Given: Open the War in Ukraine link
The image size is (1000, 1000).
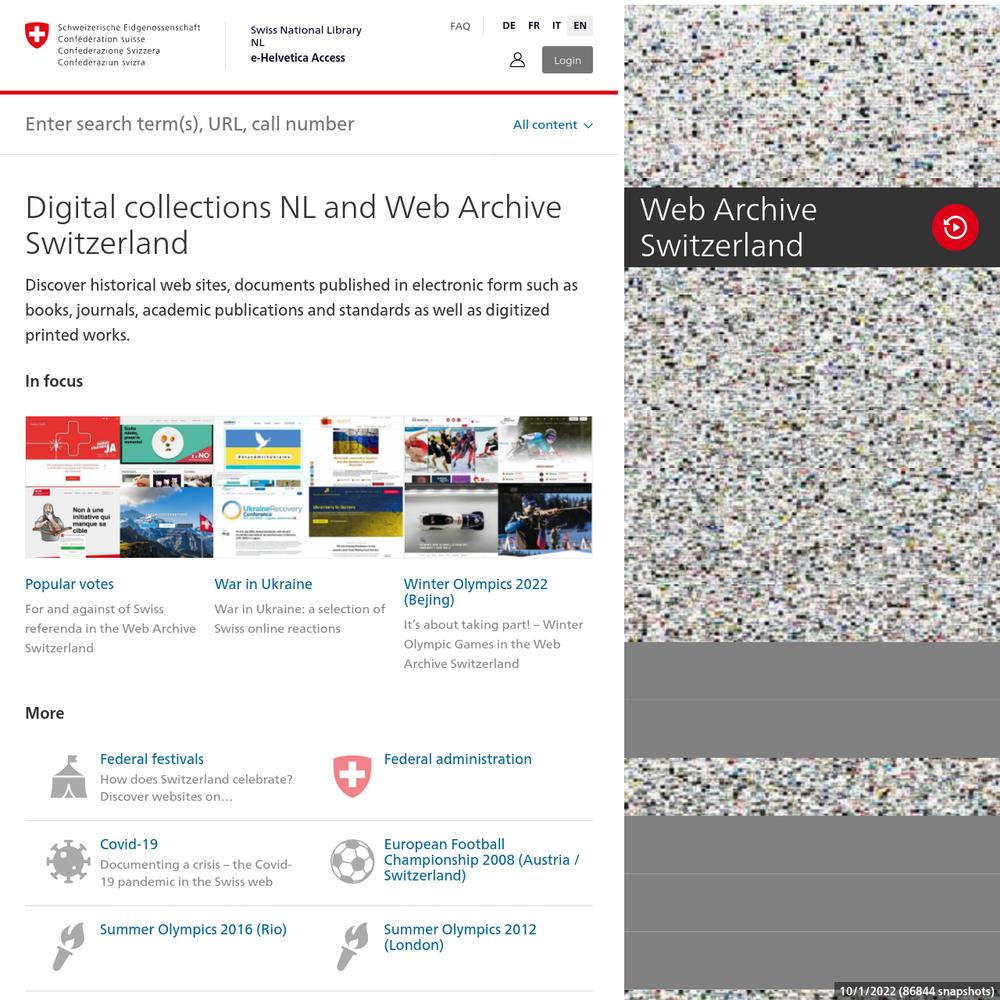Looking at the screenshot, I should [x=263, y=584].
